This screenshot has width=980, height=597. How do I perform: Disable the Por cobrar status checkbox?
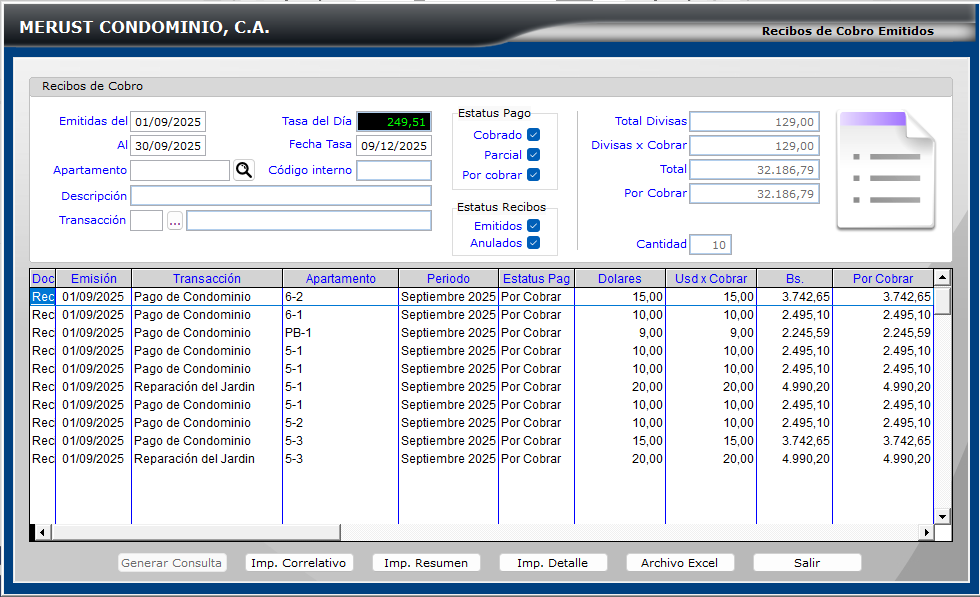pos(534,175)
